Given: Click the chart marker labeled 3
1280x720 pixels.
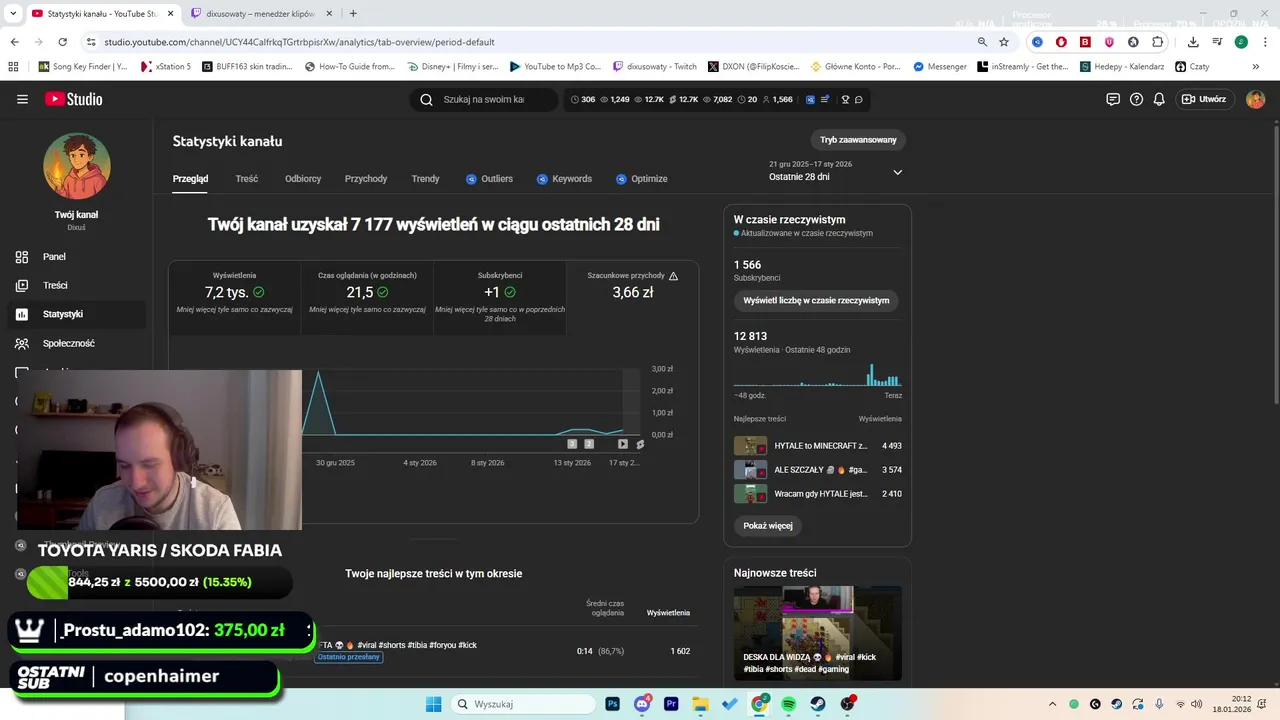Looking at the screenshot, I should (572, 444).
